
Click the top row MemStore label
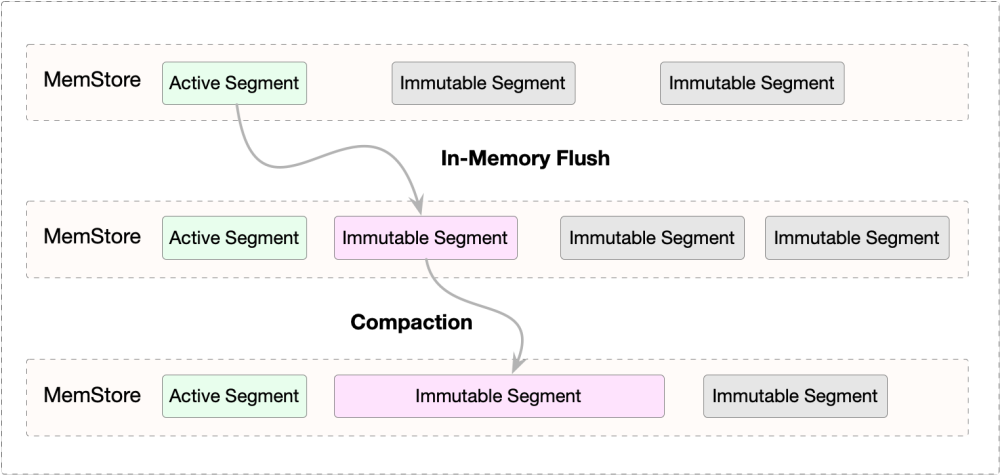[x=92, y=80]
